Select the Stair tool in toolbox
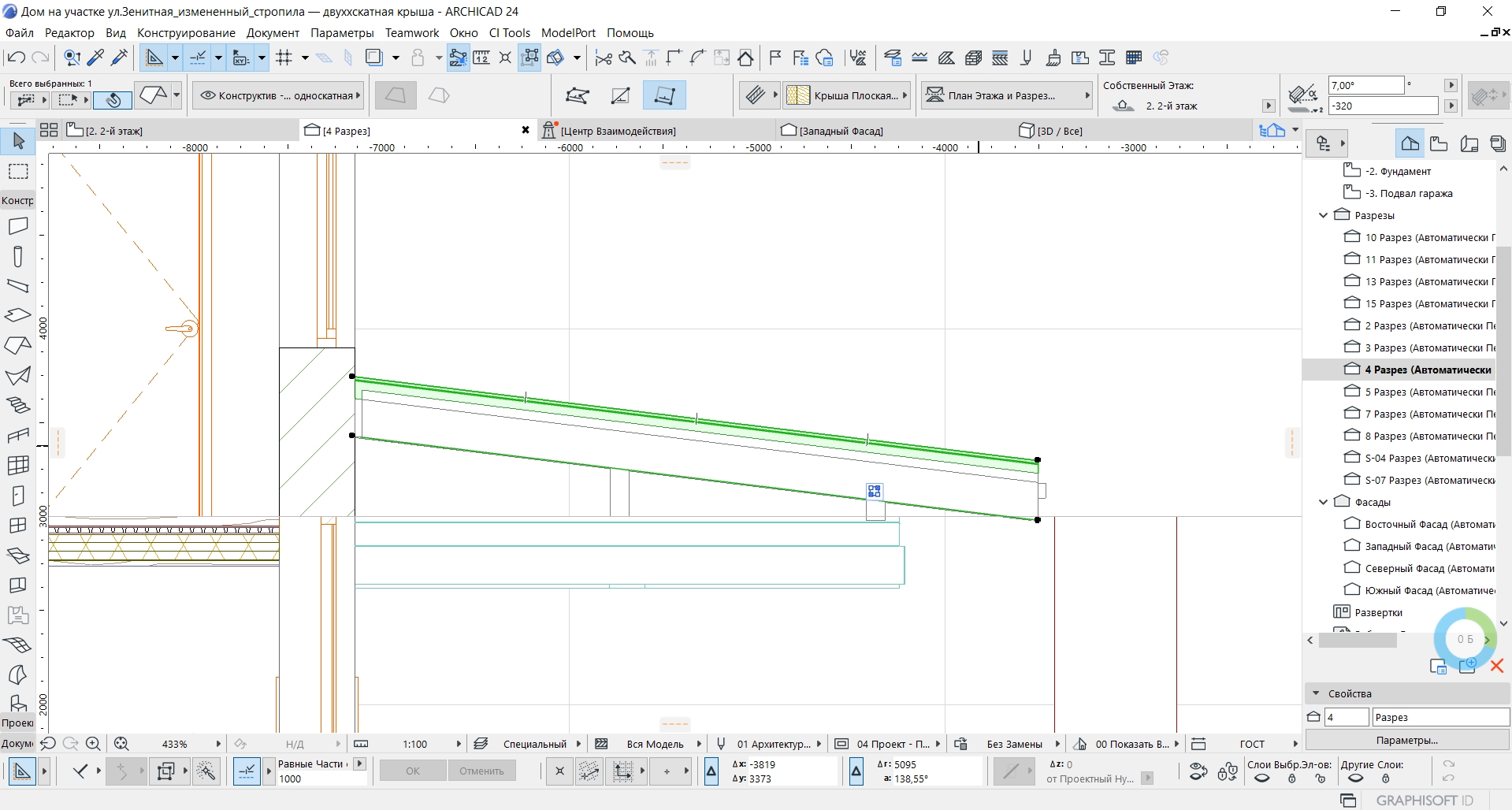The height and width of the screenshot is (810, 1512). pyautogui.click(x=18, y=406)
